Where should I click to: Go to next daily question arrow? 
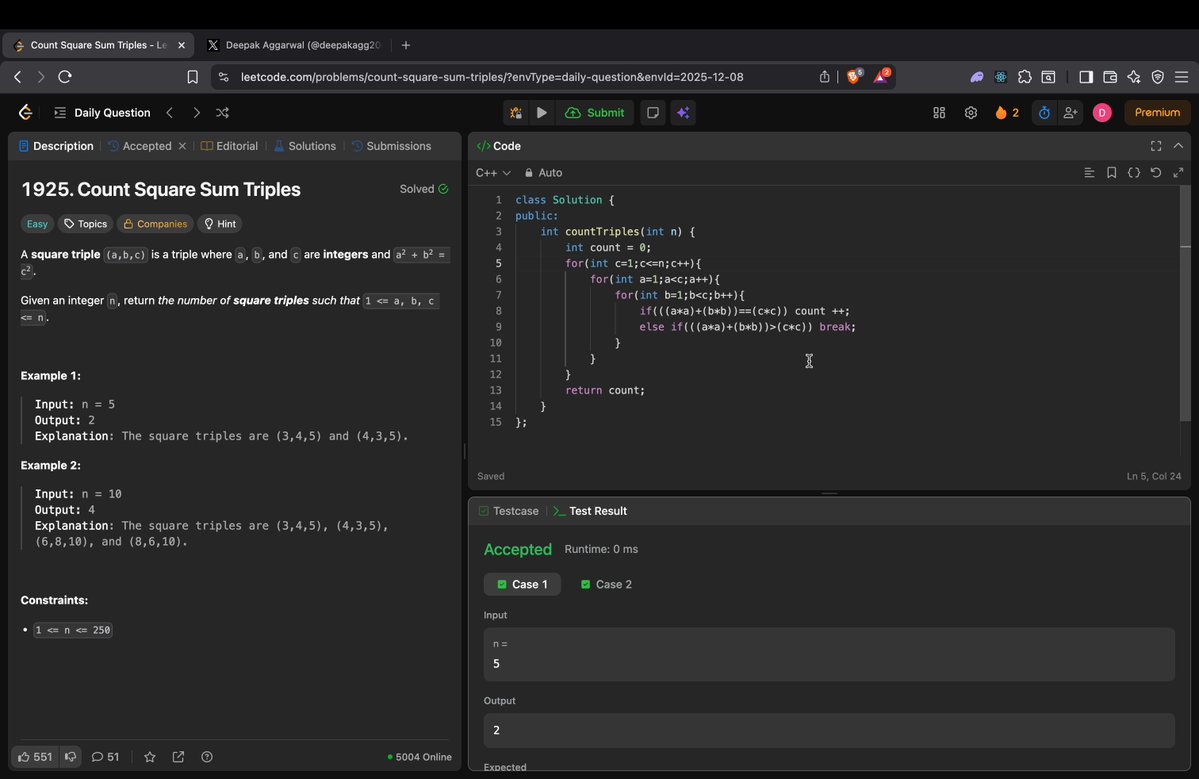pyautogui.click(x=197, y=112)
